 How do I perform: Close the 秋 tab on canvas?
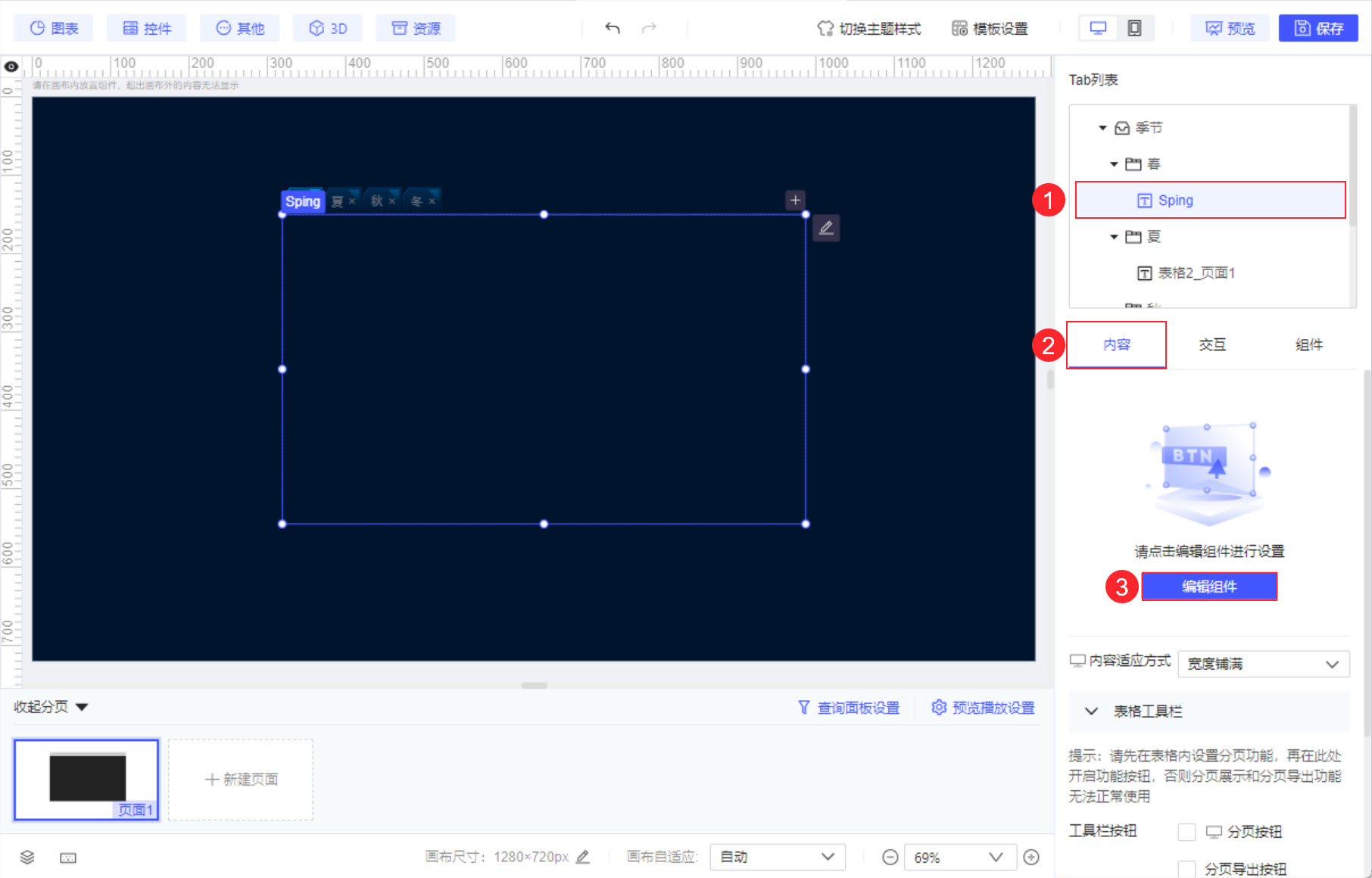point(392,201)
